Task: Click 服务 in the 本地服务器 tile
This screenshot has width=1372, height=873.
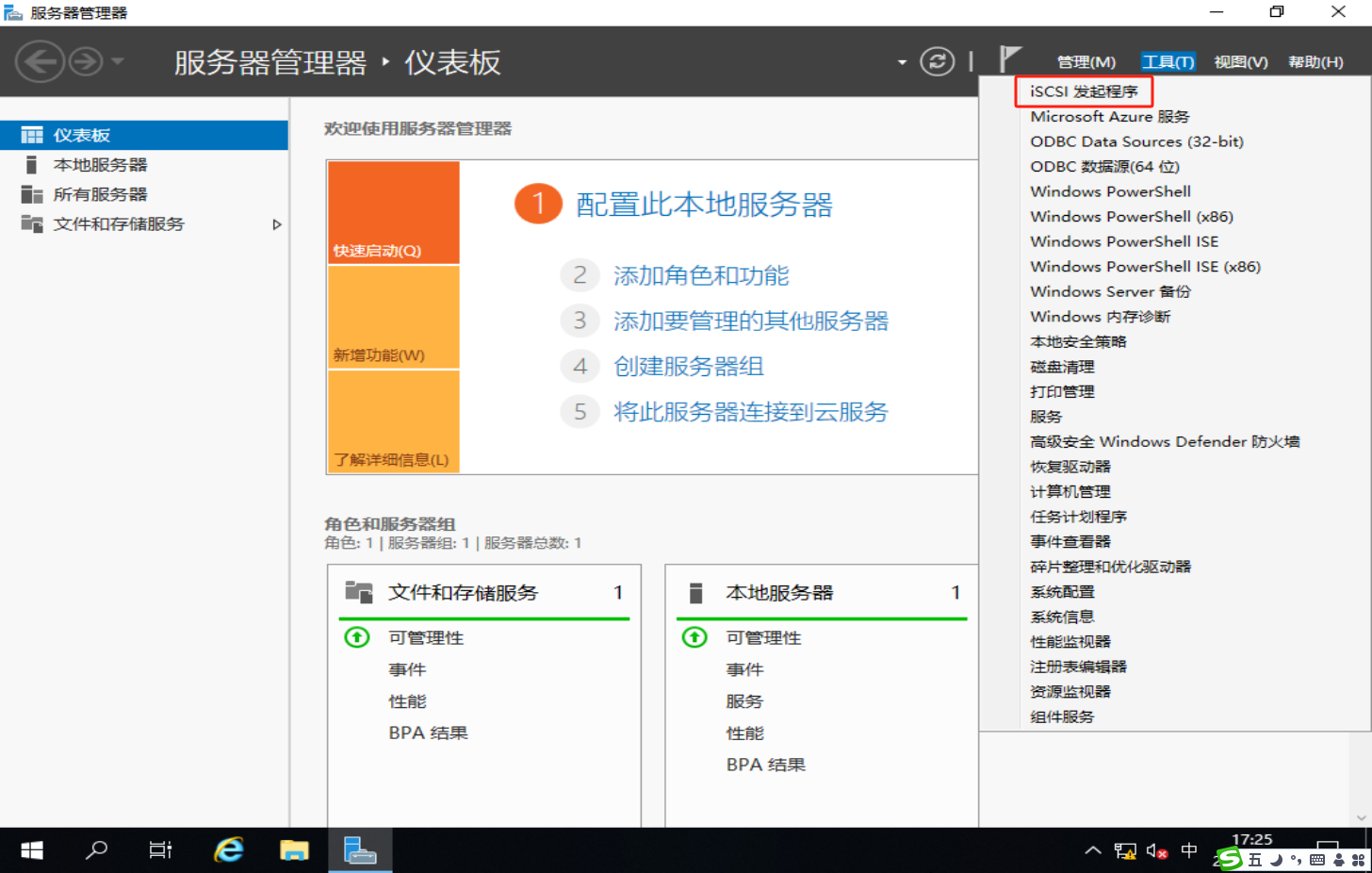Action: pyautogui.click(x=744, y=701)
